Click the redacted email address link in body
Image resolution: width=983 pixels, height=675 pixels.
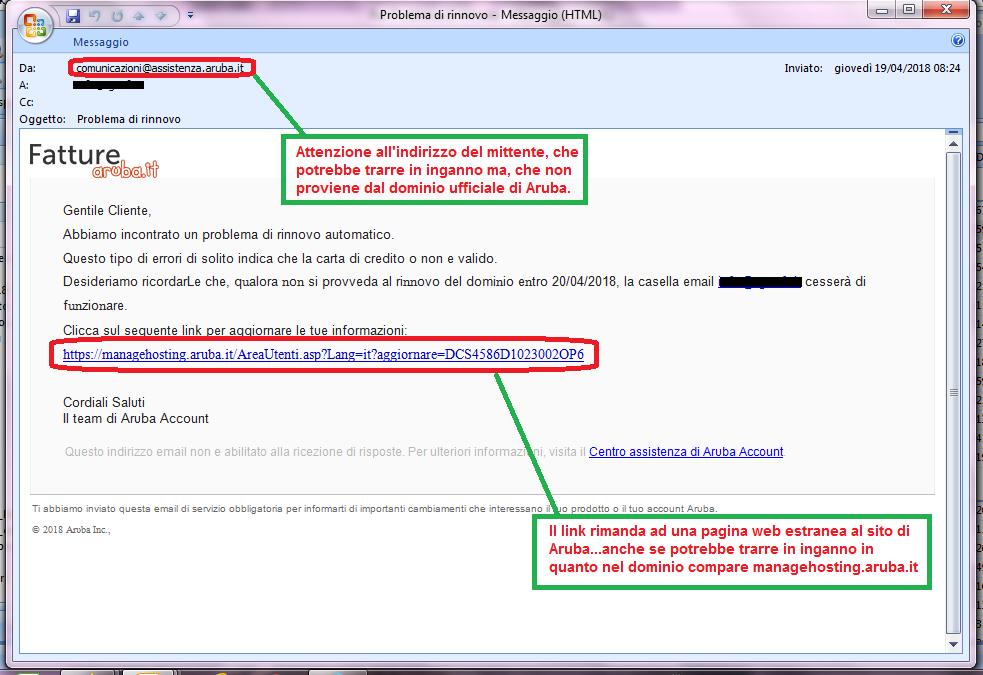(760, 282)
